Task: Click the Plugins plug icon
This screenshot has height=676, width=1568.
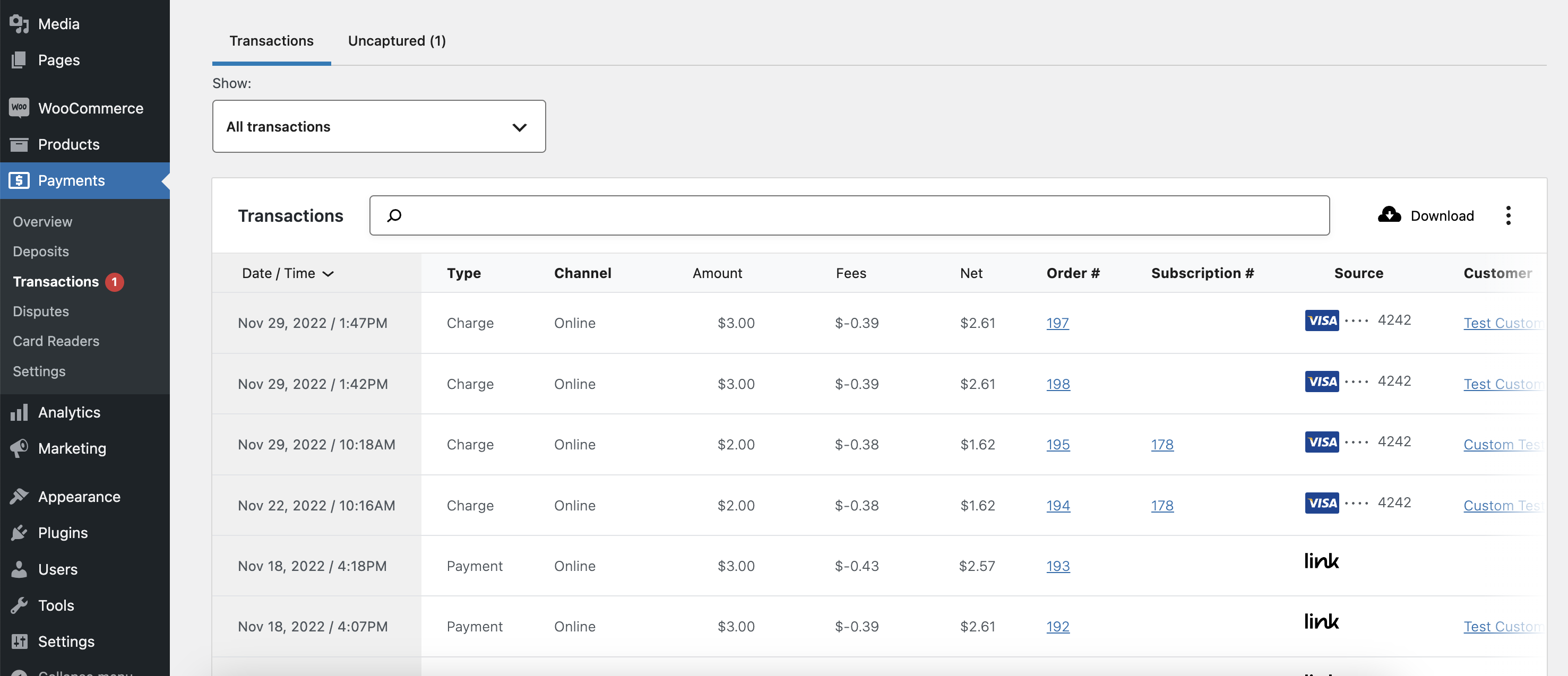Action: 19,532
